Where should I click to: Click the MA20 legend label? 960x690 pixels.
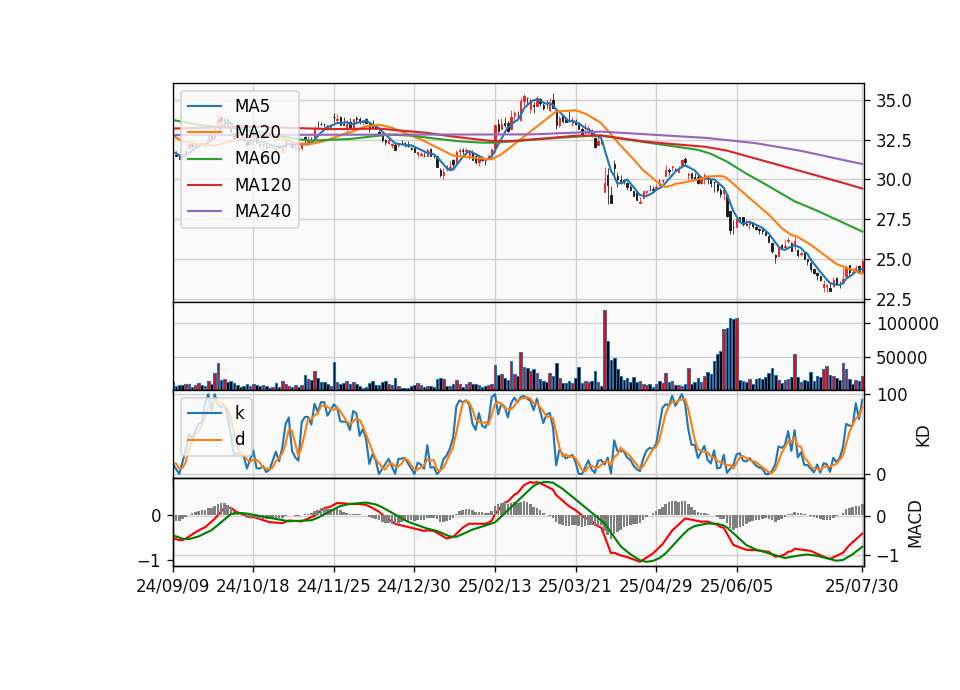(x=258, y=132)
